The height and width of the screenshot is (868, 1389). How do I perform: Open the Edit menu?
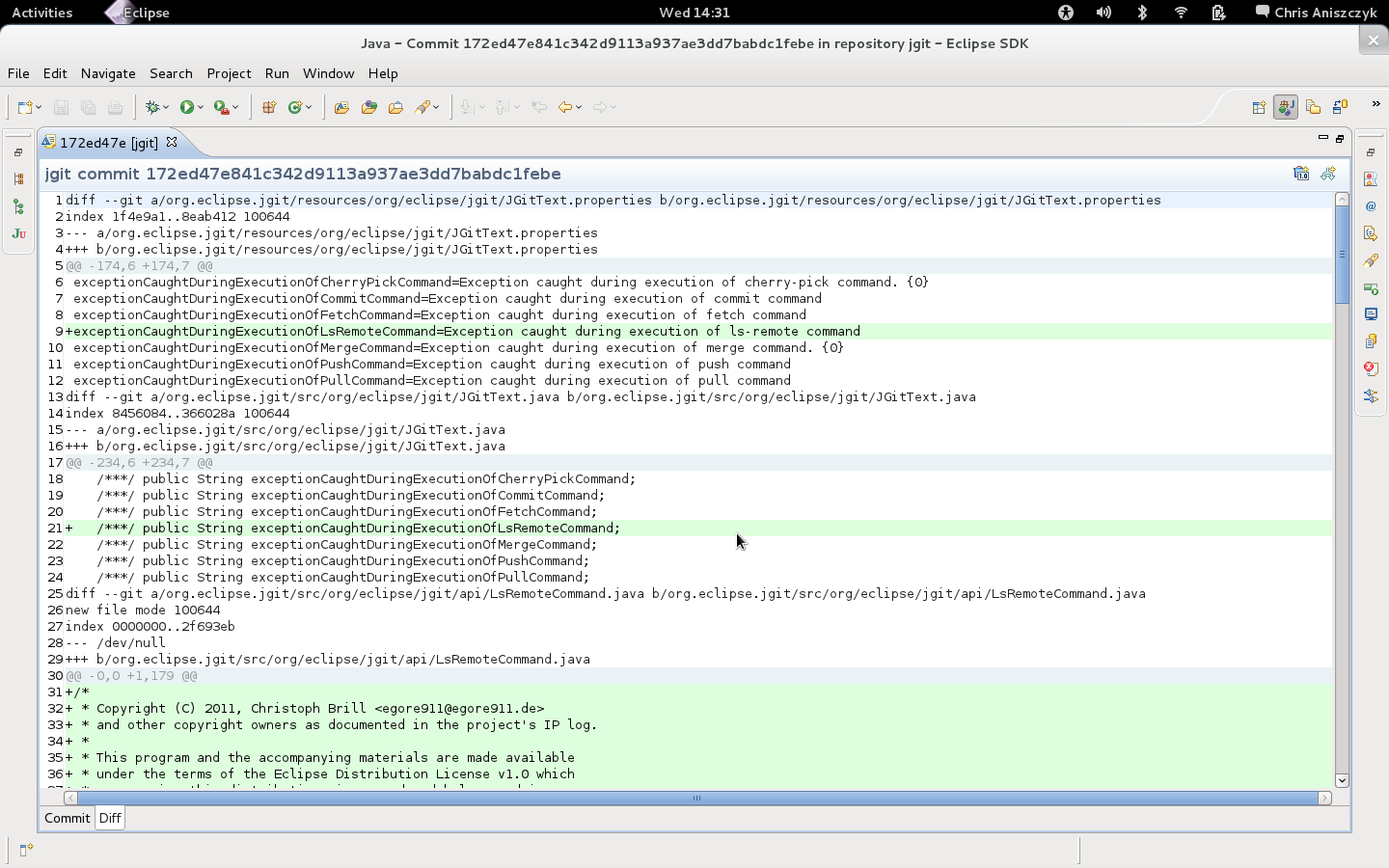tap(55, 73)
